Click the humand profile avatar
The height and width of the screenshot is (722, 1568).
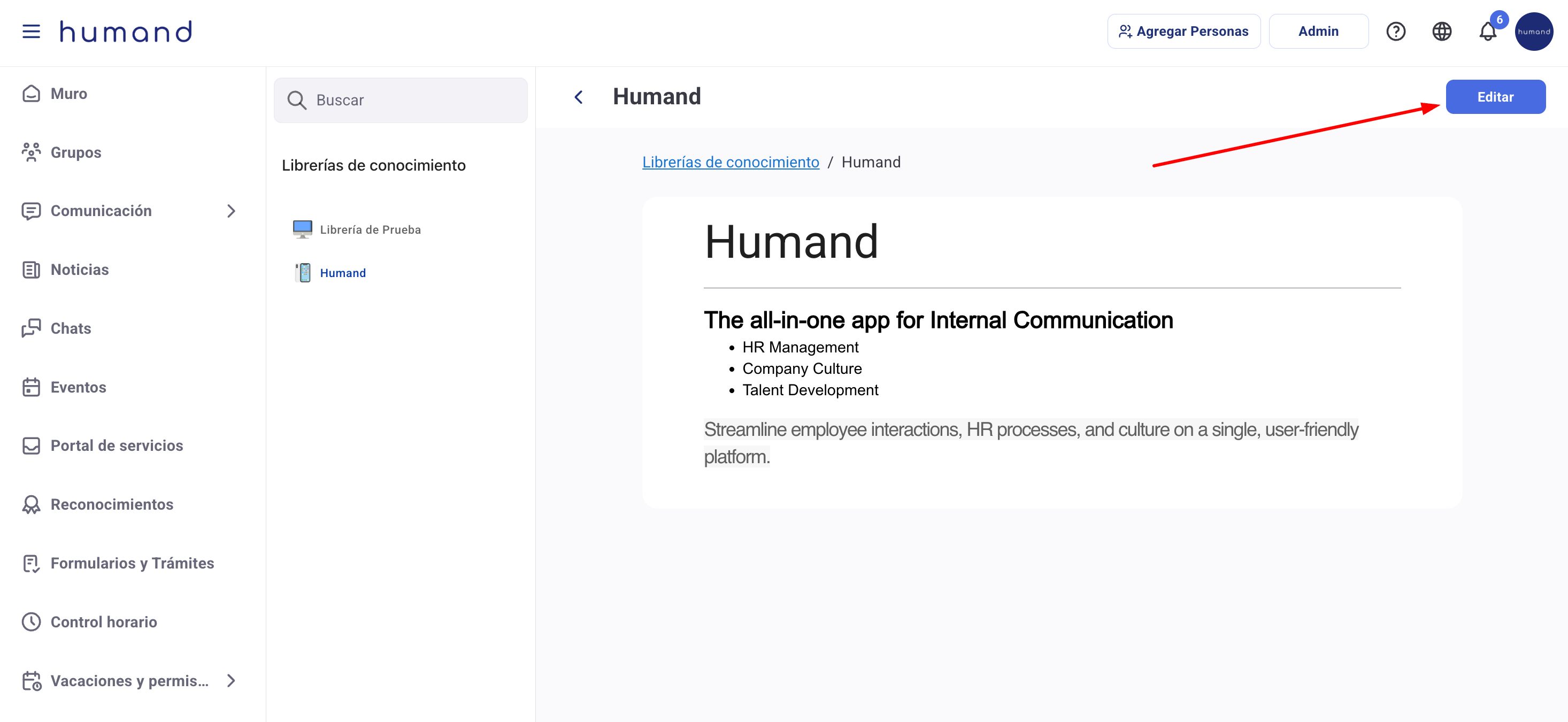[x=1533, y=32]
